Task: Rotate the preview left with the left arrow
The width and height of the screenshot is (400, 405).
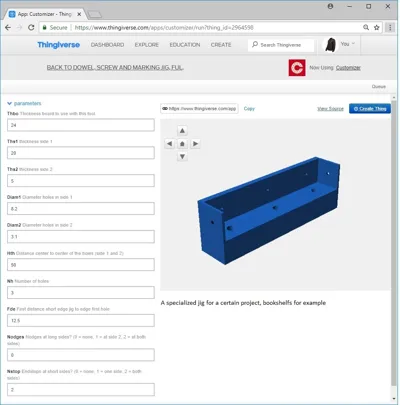Action: tap(169, 144)
